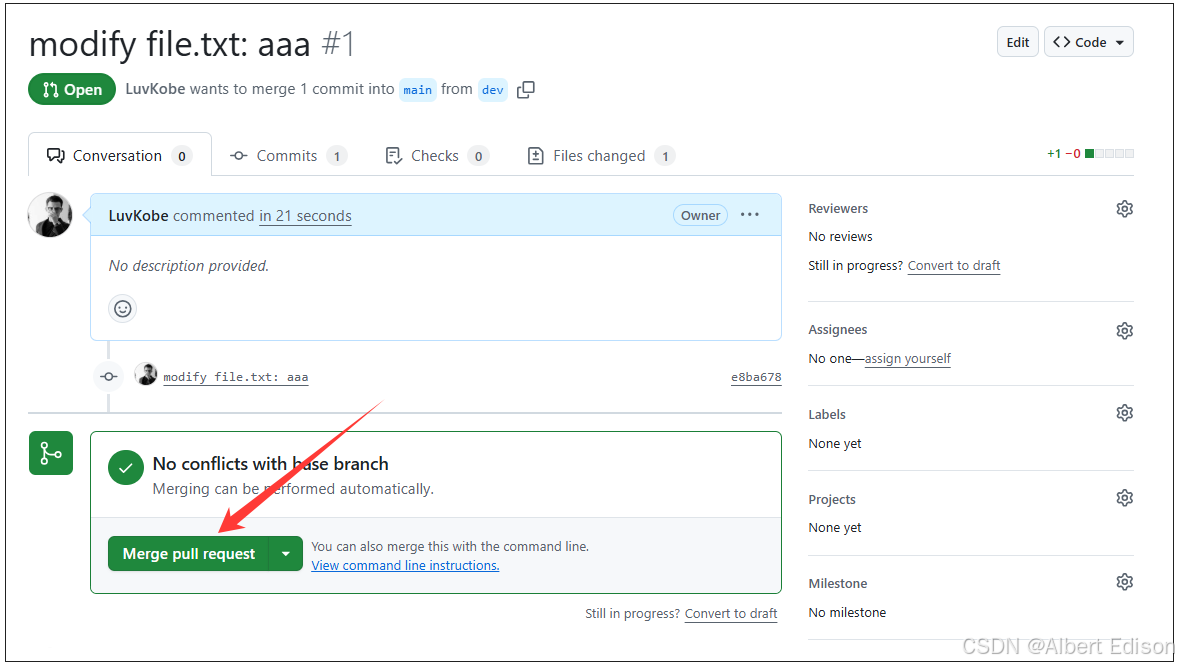Add emoji reaction with smiley icon
The width and height of the screenshot is (1179, 666).
[123, 308]
